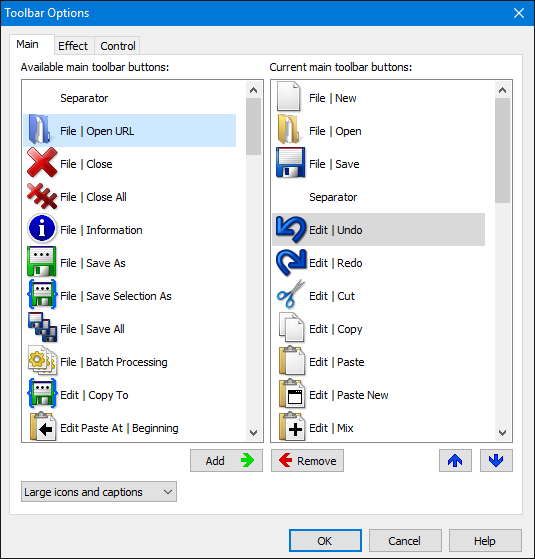Click the current buttons list scrollbar thumb
Viewport: 535px width, 559px height.
(x=503, y=150)
